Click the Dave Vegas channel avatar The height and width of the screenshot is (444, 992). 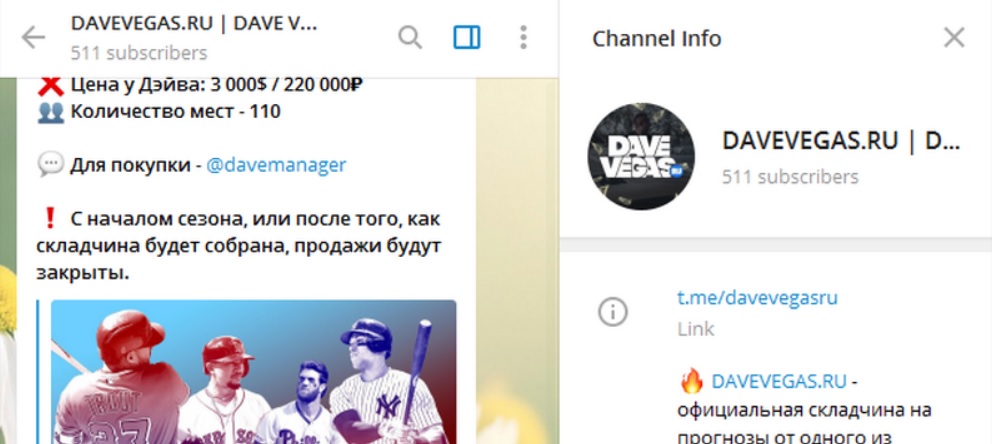point(641,156)
